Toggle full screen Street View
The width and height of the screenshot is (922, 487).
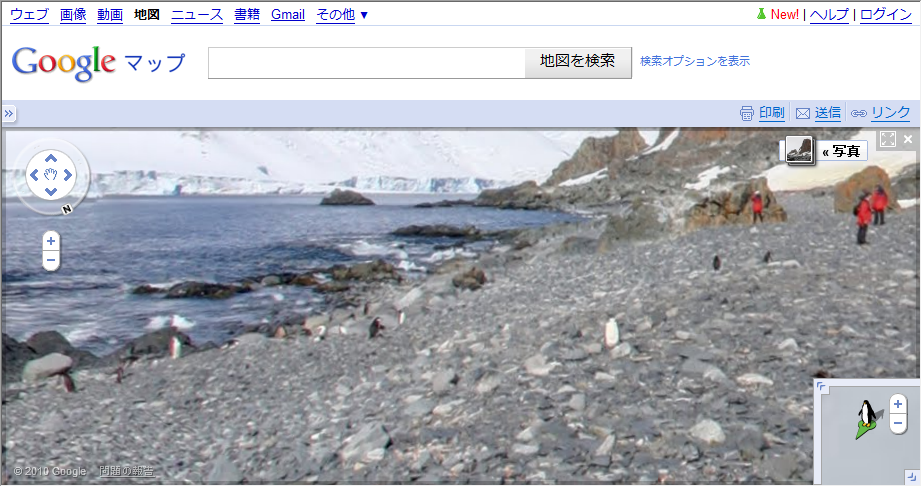887,139
